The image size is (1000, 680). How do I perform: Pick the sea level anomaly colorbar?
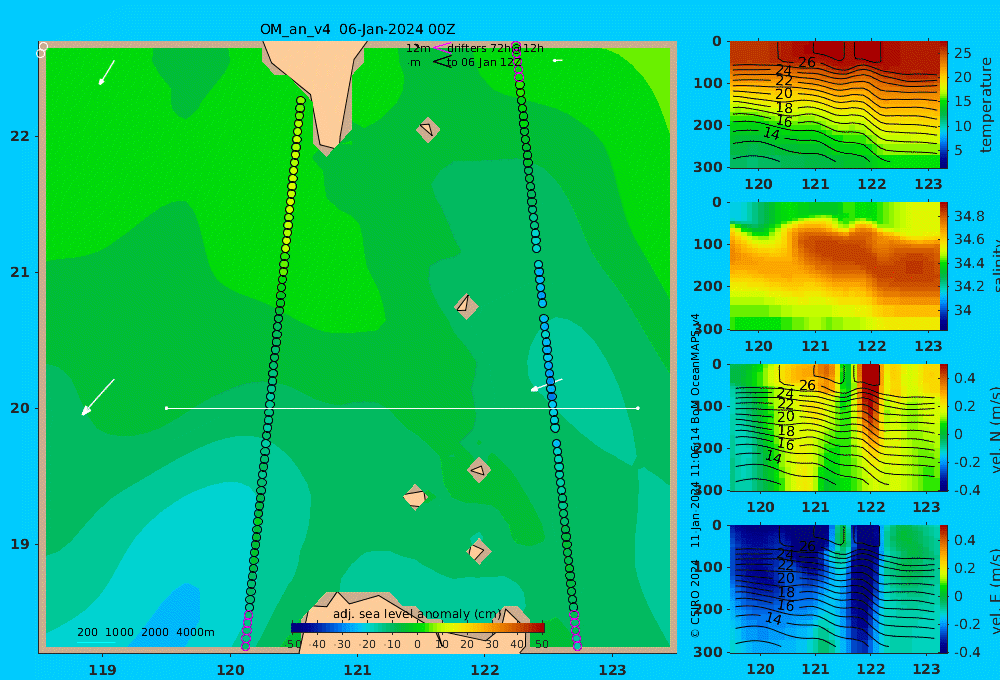[418, 628]
